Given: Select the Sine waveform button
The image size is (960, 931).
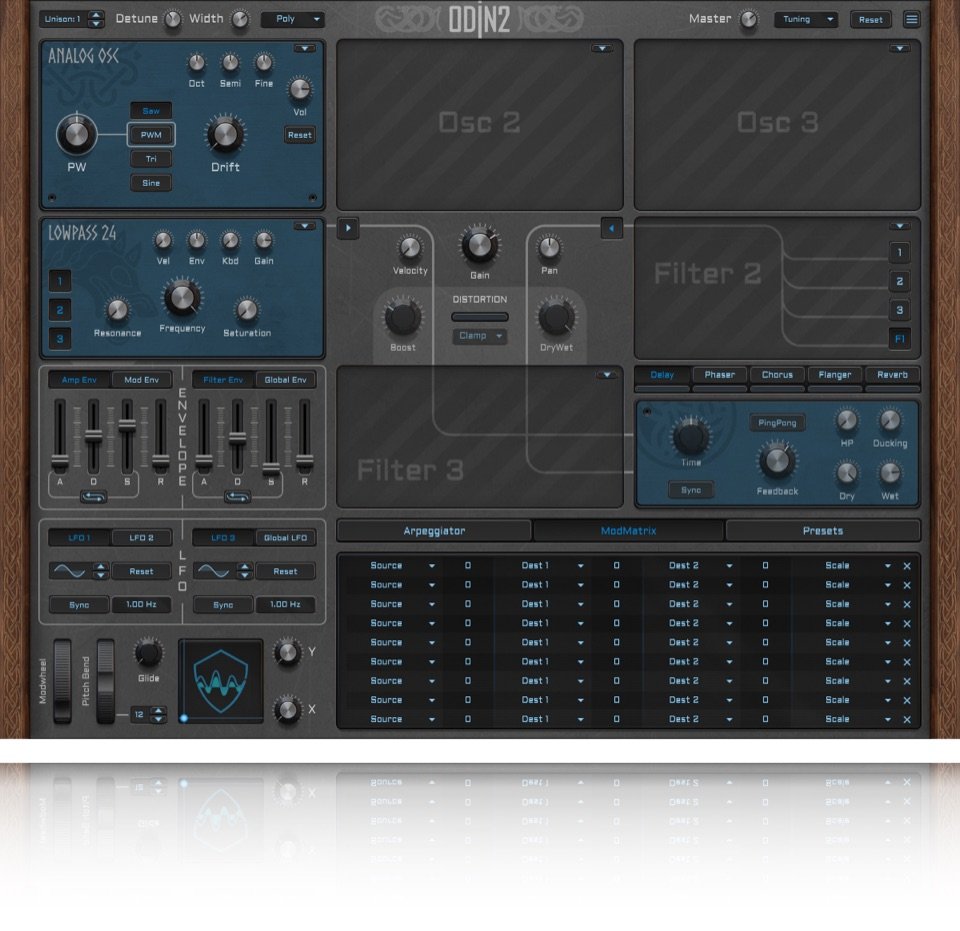Looking at the screenshot, I should coord(151,183).
